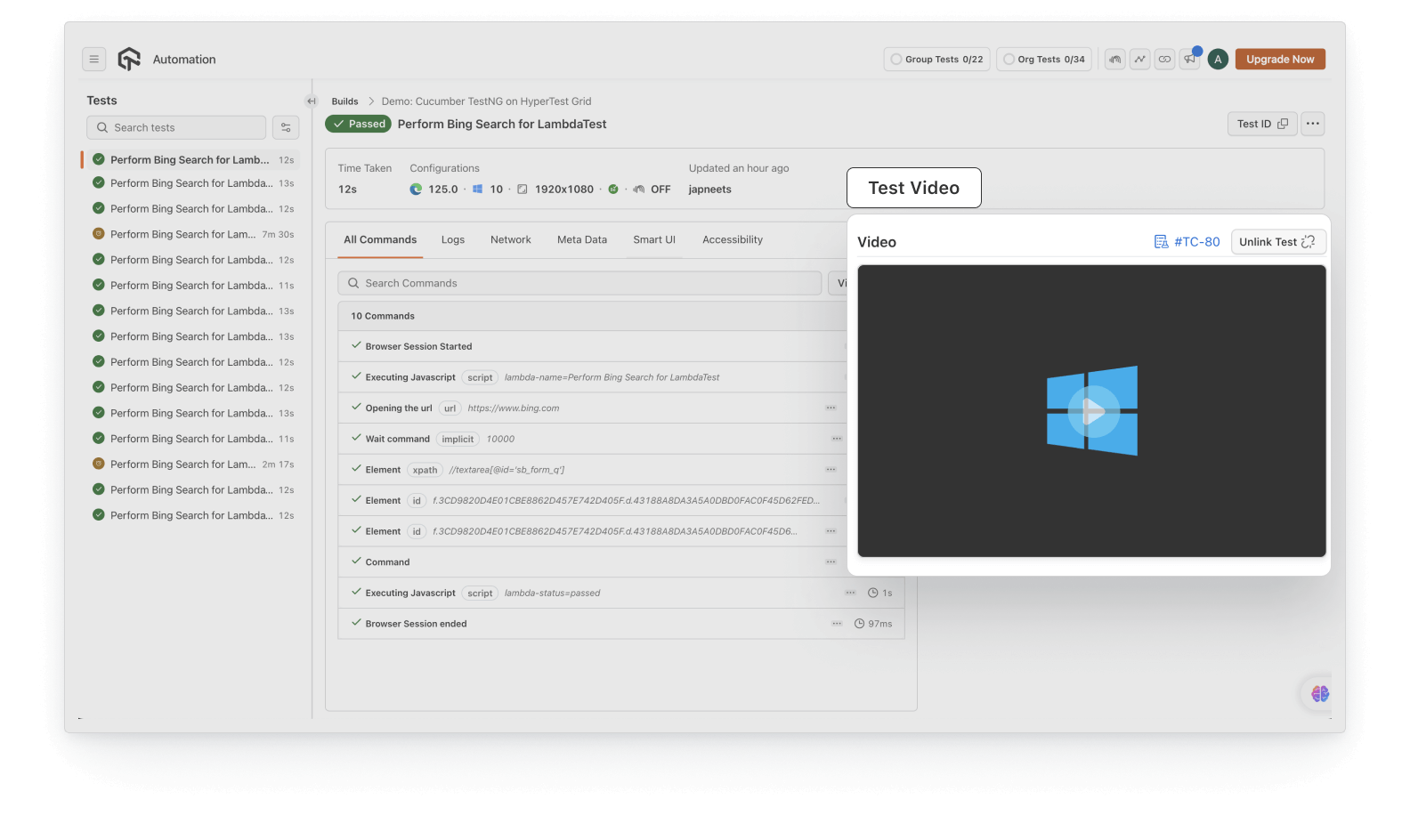The width and height of the screenshot is (1410, 840).
Task: Open the user avatar "A" menu
Action: click(1218, 60)
